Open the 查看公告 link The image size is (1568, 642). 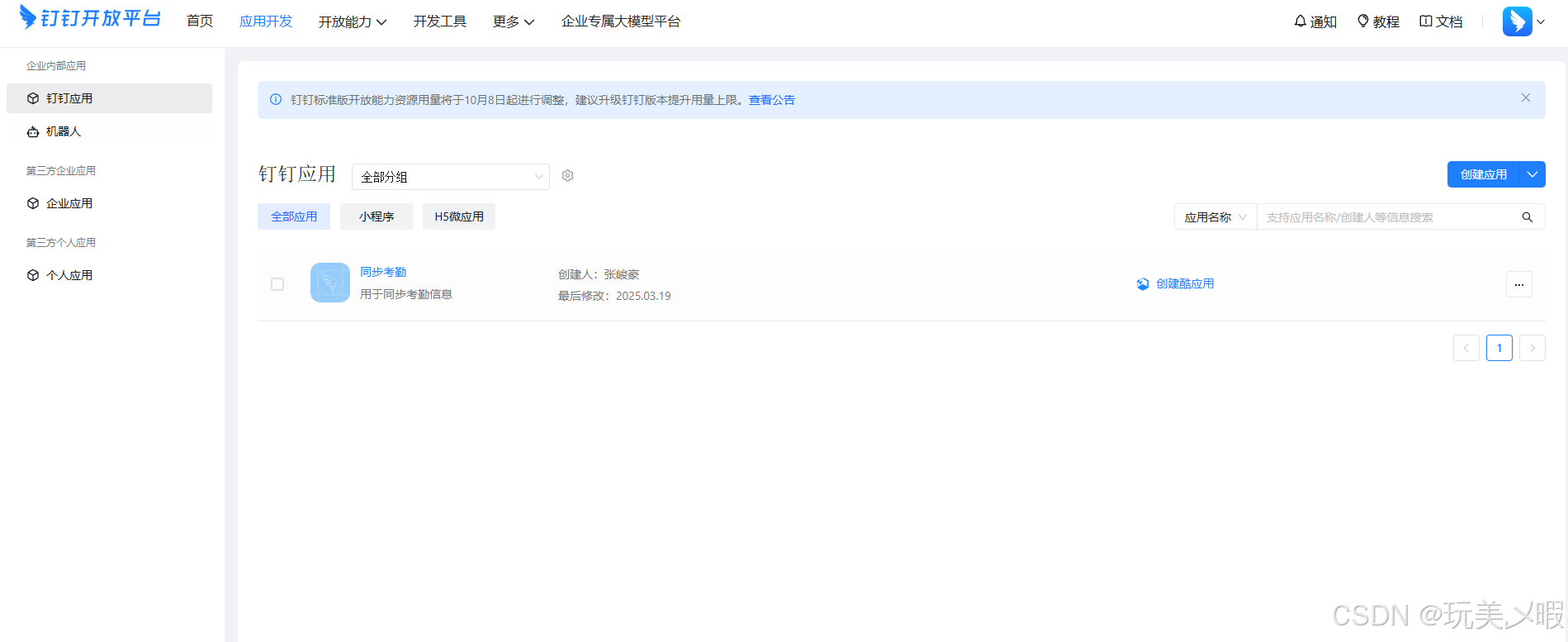point(772,100)
